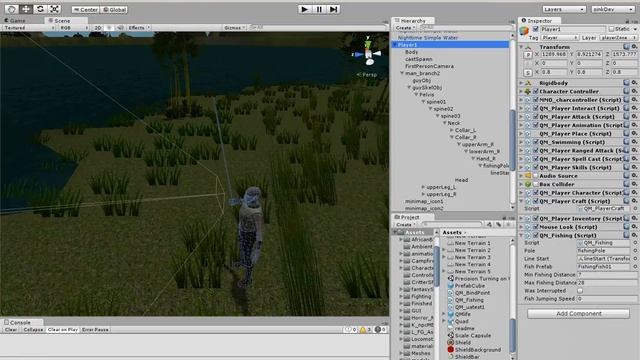Click position P reset button
The image size is (640, 360).
pos(528,54)
